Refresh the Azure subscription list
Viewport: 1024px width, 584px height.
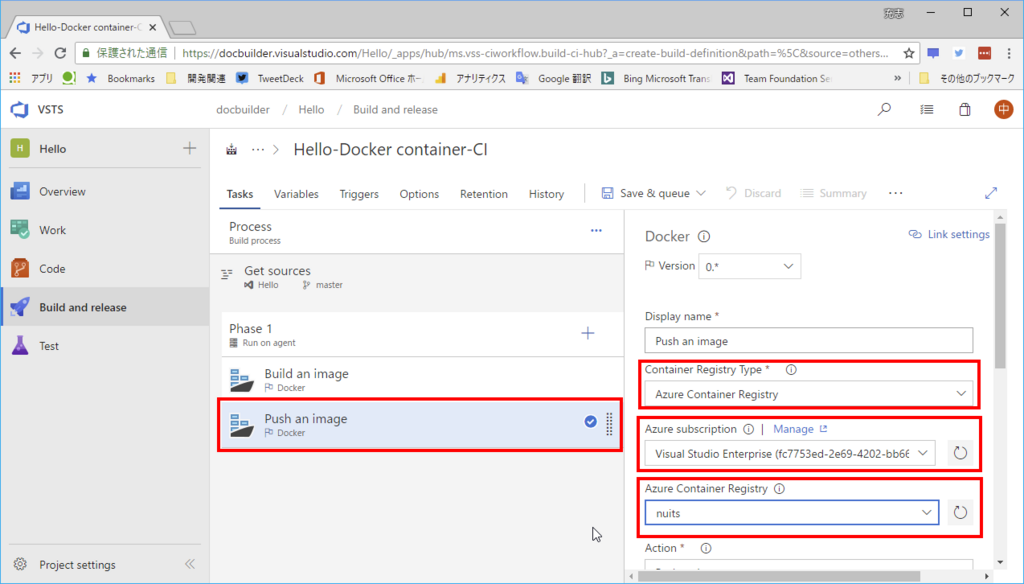[960, 453]
